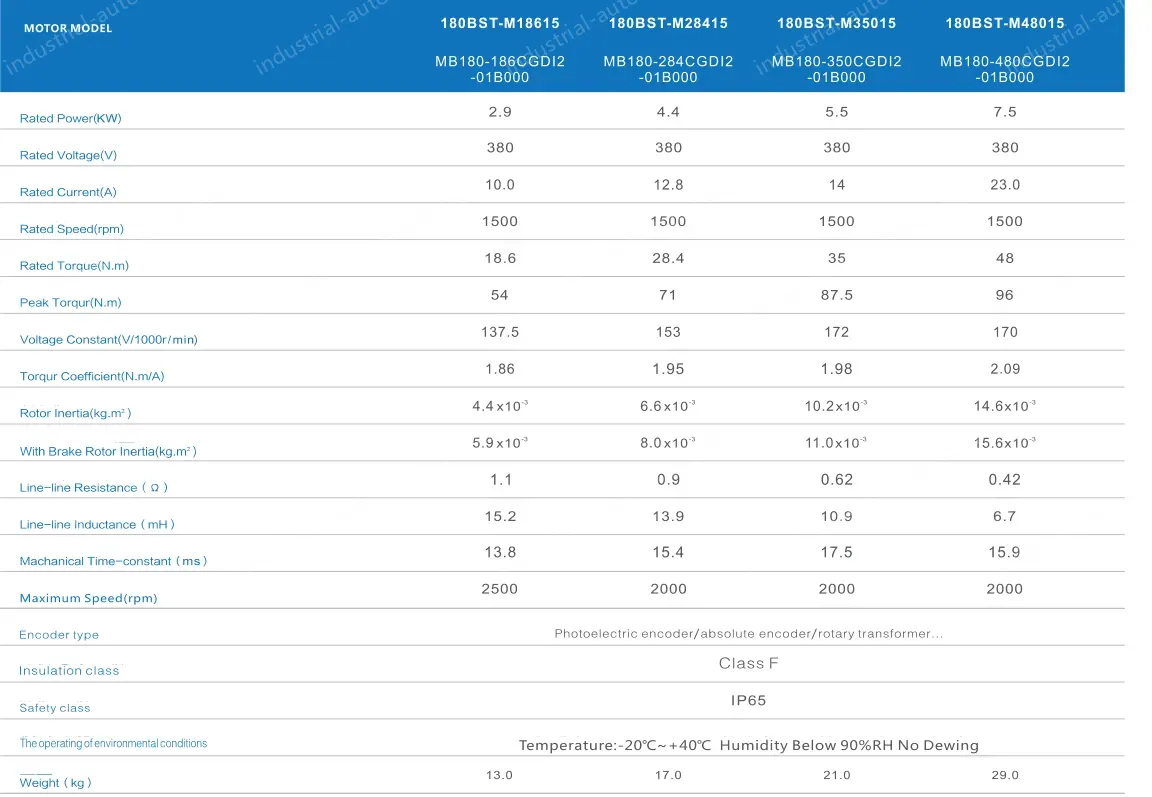Select the Encoder type row label
The image size is (1152, 797).
pyautogui.click(x=59, y=635)
